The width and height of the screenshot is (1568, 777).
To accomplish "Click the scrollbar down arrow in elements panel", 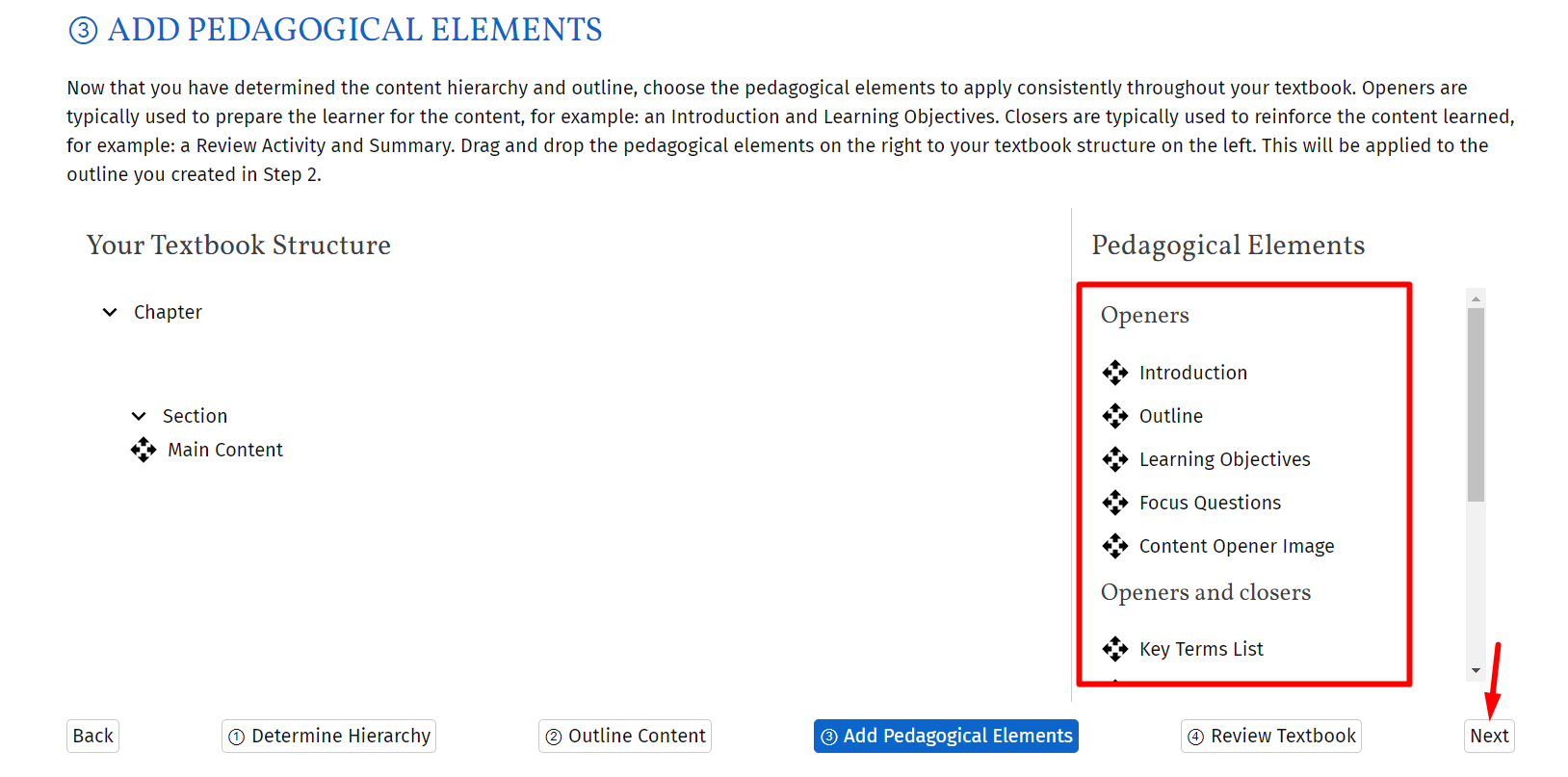I will click(1476, 670).
